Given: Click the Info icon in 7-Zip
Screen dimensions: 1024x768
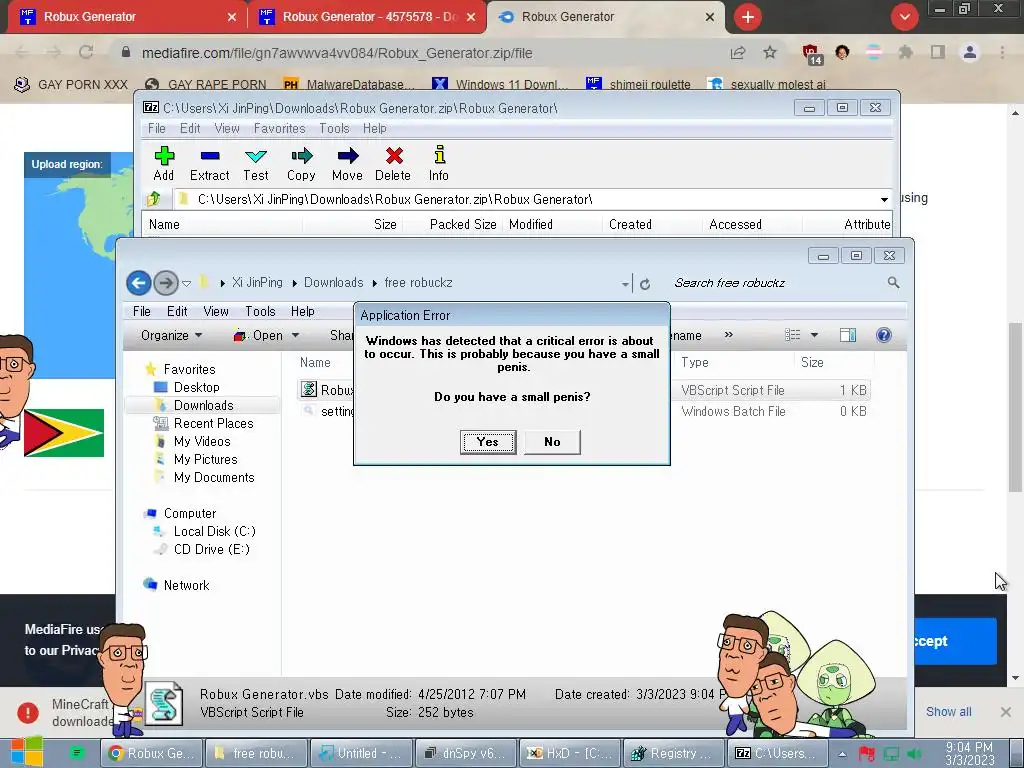Looking at the screenshot, I should 440,155.
